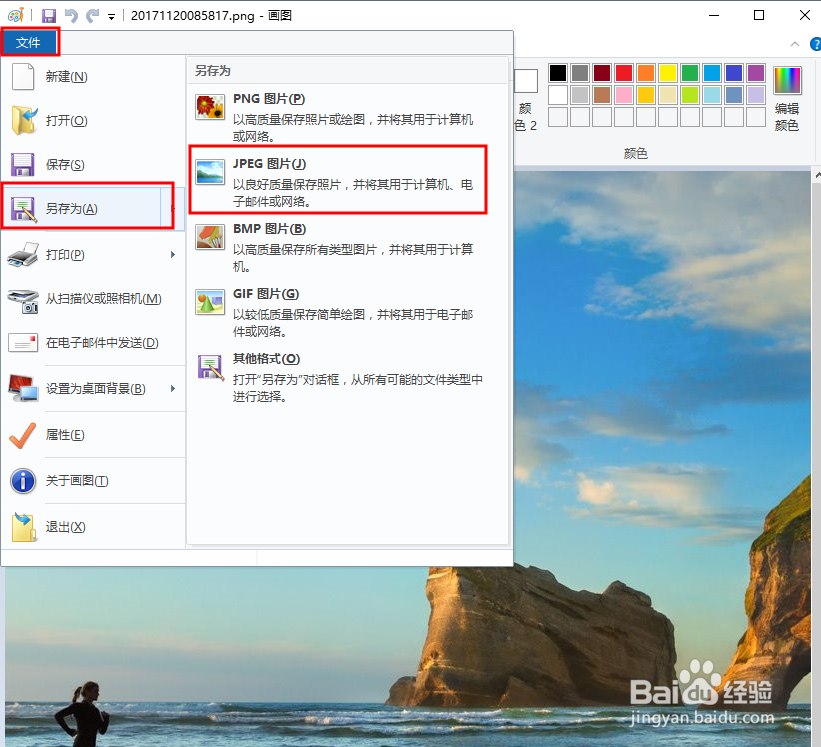Select 从扫描仪或照相机(M) entry
Viewport: 821px width, 747px height.
pyautogui.click(x=93, y=298)
